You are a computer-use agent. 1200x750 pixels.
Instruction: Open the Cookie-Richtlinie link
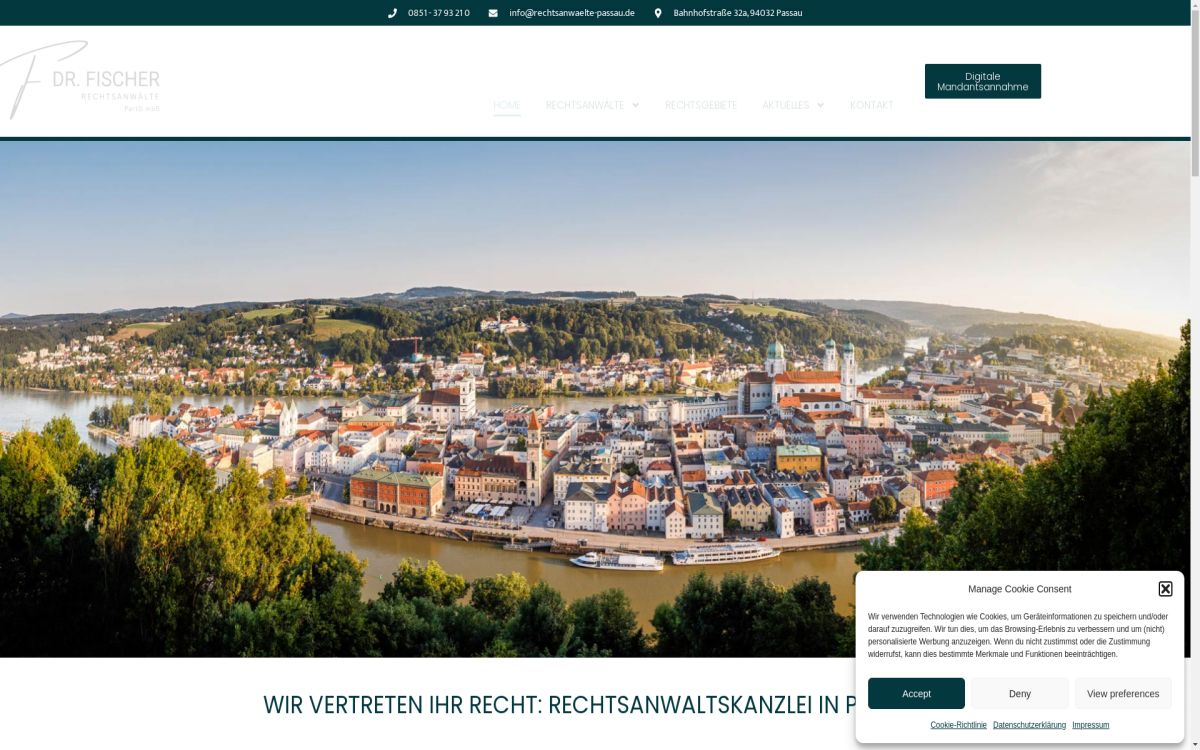pos(957,725)
